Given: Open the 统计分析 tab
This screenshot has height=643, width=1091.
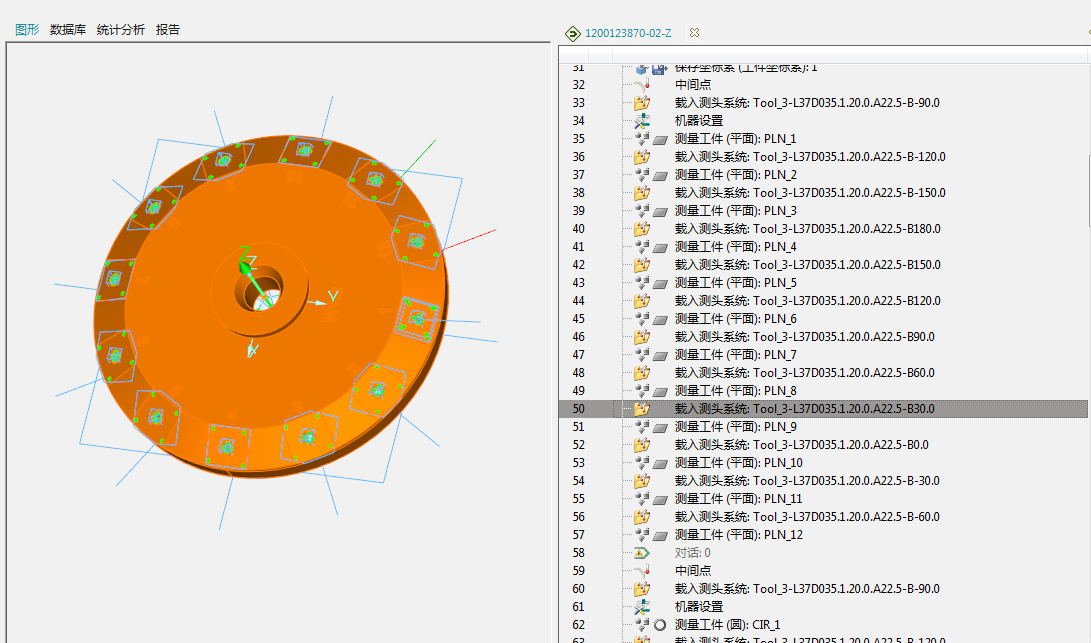Looking at the screenshot, I should coord(120,29).
